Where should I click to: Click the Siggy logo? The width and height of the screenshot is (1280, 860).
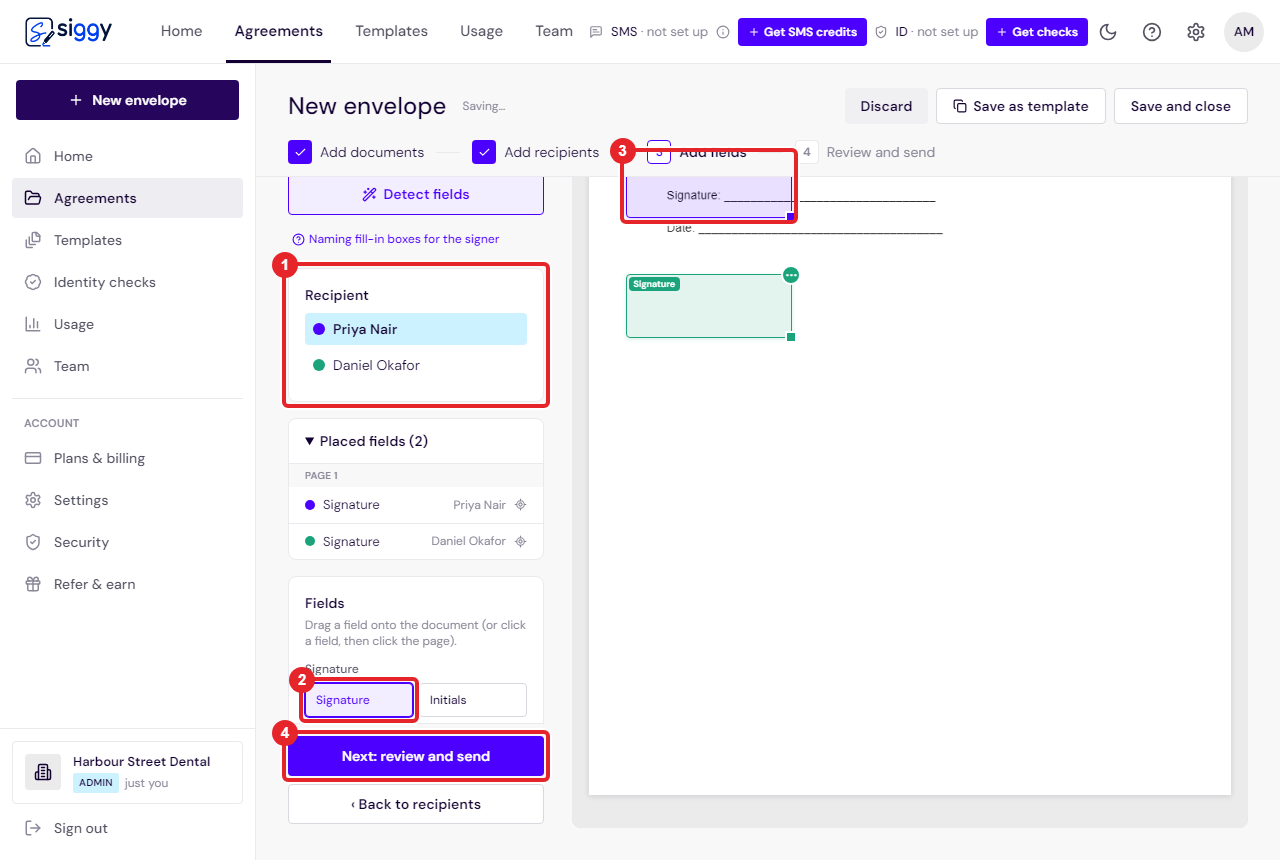click(68, 31)
